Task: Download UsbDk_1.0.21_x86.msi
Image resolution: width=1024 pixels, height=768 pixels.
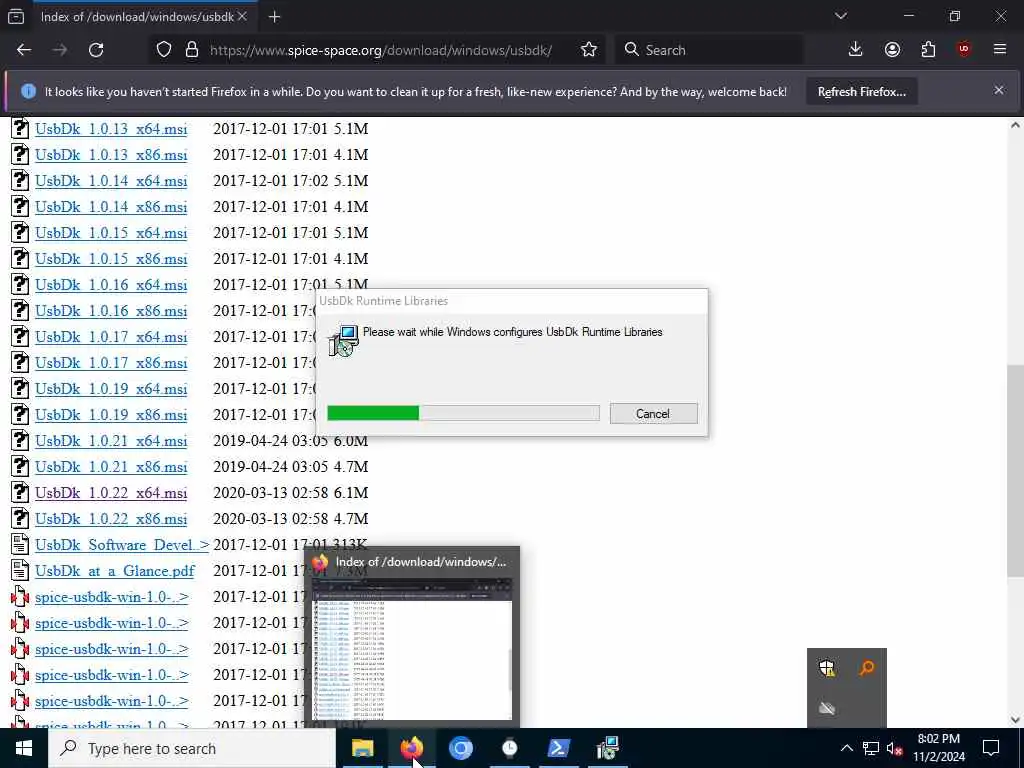Action: tap(111, 467)
